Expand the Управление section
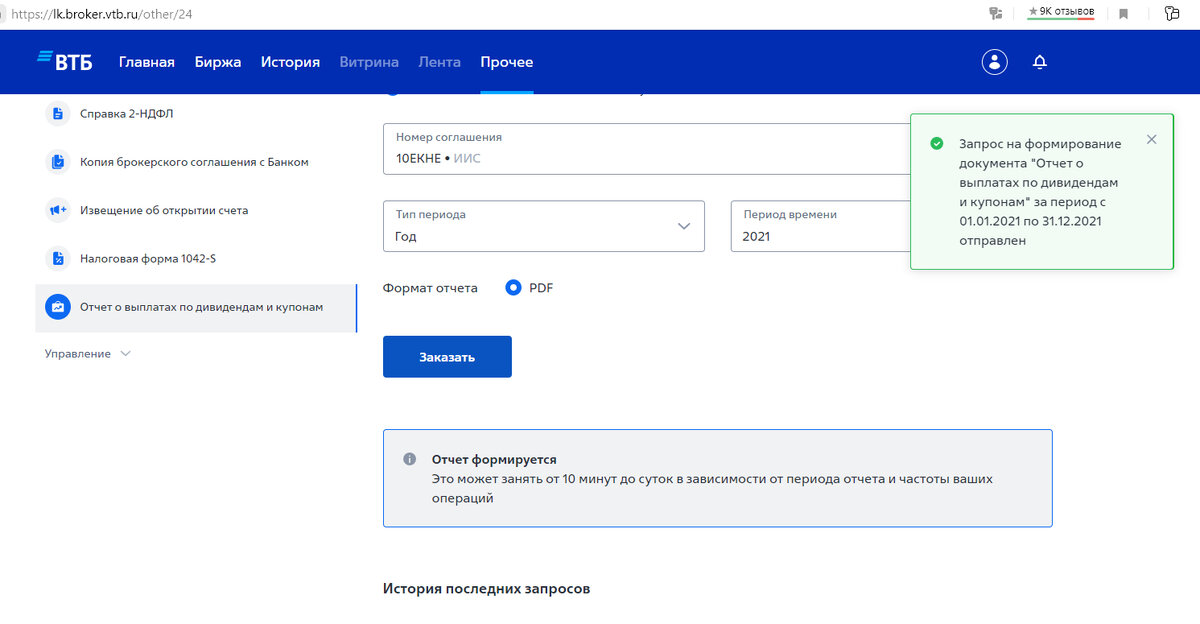1200x624 pixels. (88, 354)
